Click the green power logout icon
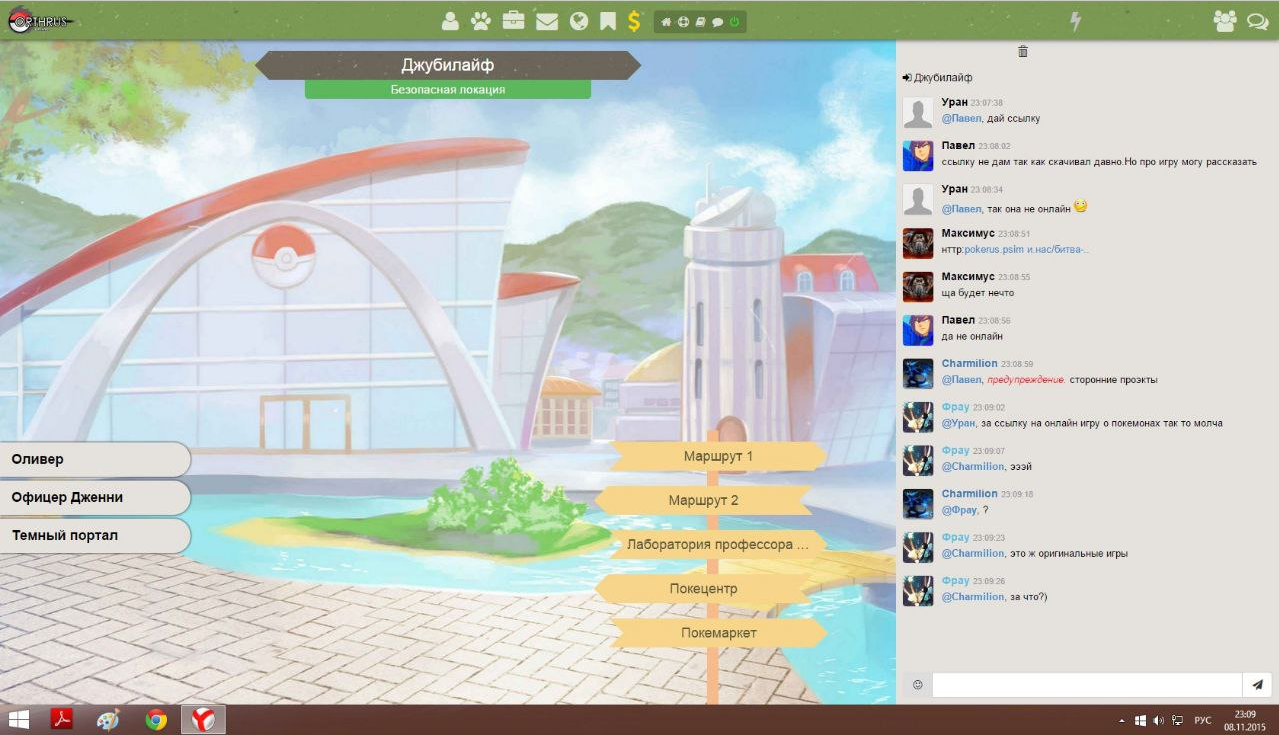Screen dimensions: 1279x735 click(x=734, y=22)
